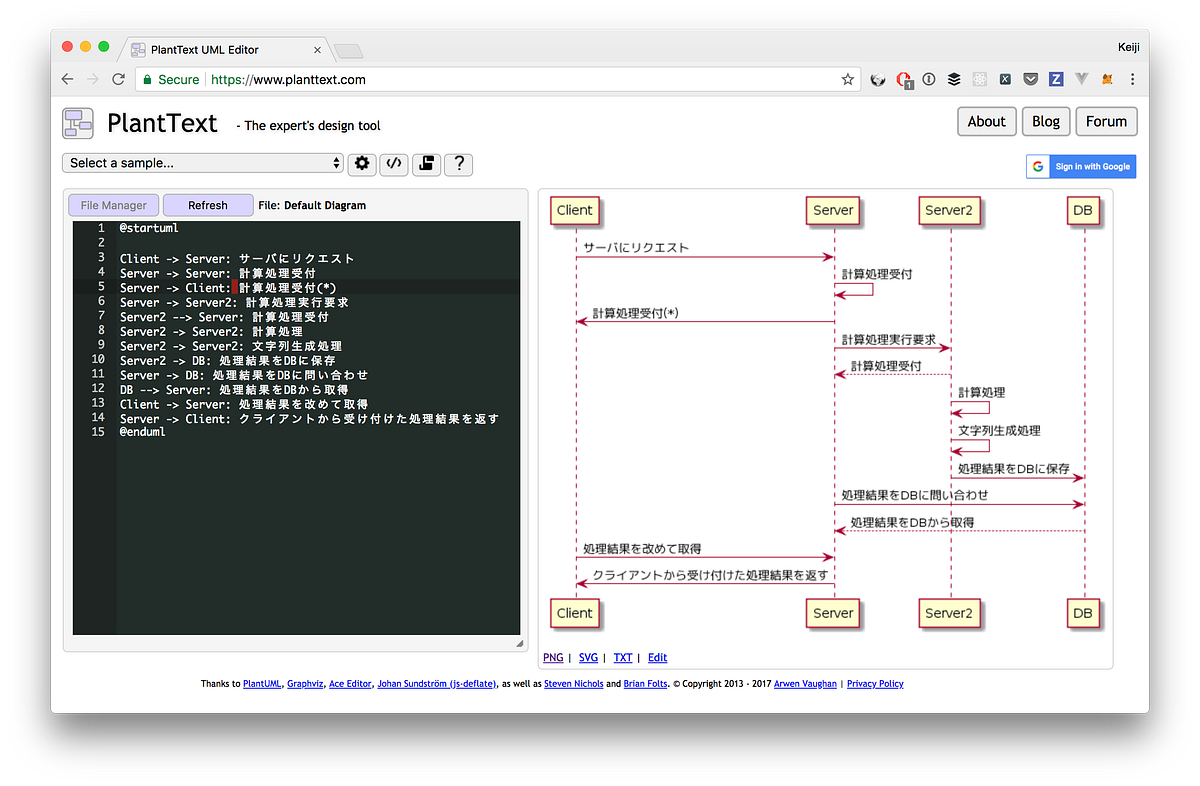Open the help question mark icon

pyautogui.click(x=458, y=164)
